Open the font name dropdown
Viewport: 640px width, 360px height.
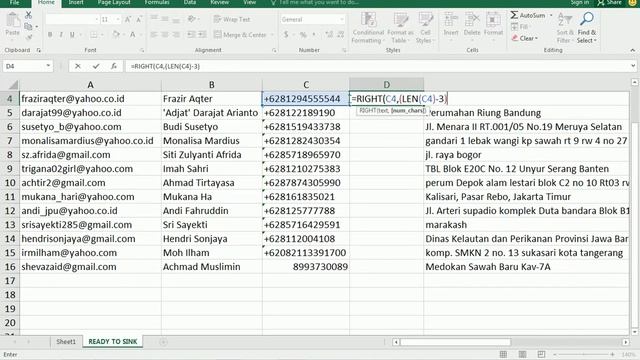pyautogui.click(x=97, y=19)
